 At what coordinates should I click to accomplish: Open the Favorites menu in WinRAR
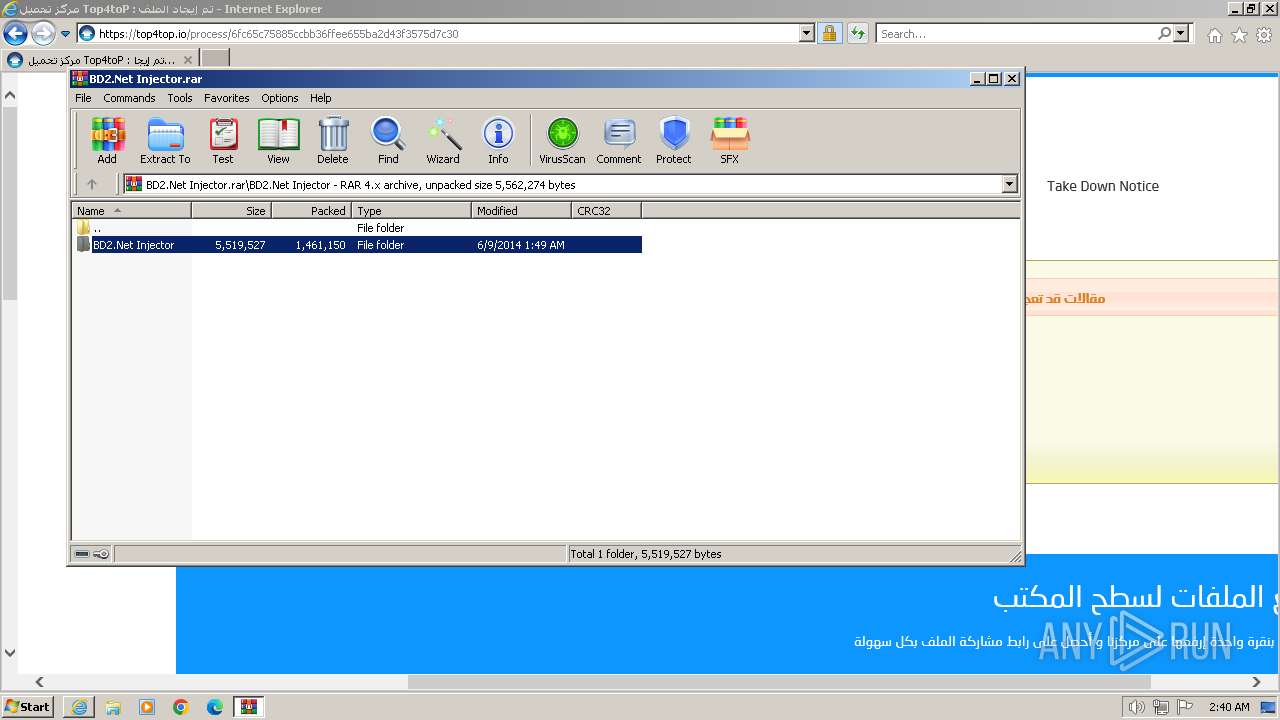click(227, 98)
